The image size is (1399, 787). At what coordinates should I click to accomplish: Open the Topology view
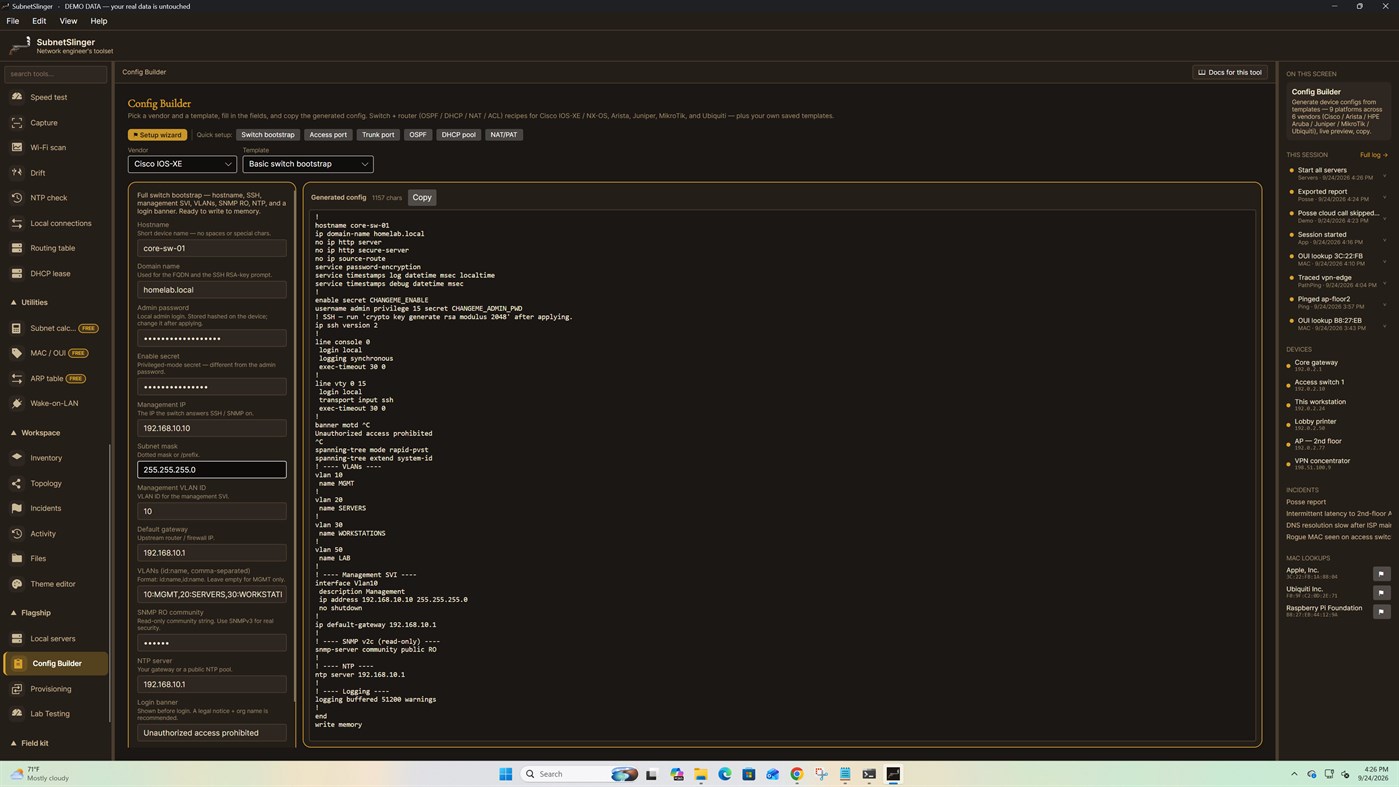click(x=56, y=483)
